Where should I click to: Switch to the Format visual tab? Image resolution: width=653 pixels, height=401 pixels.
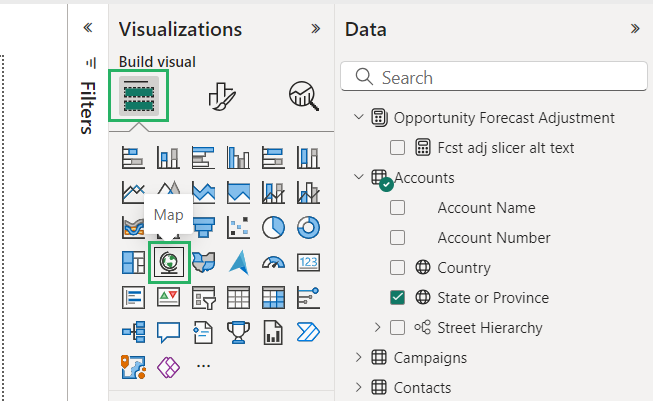click(x=221, y=95)
